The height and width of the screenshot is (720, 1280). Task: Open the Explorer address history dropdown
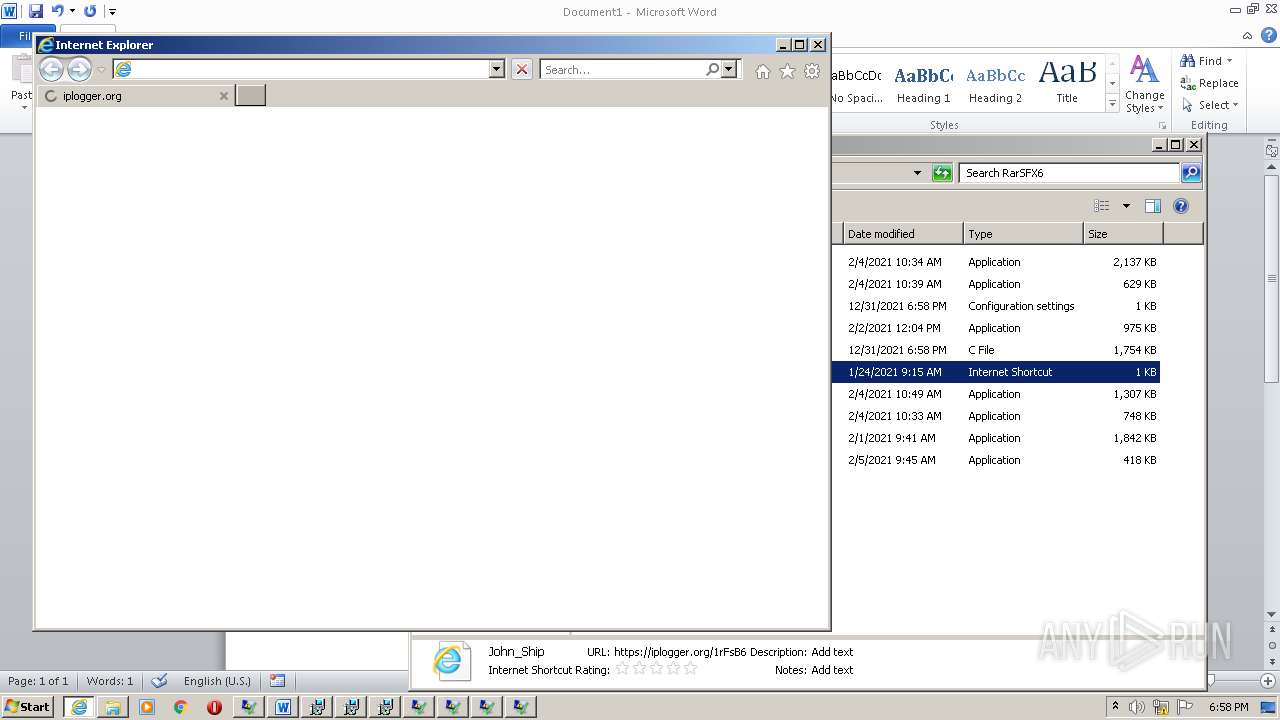tap(917, 173)
